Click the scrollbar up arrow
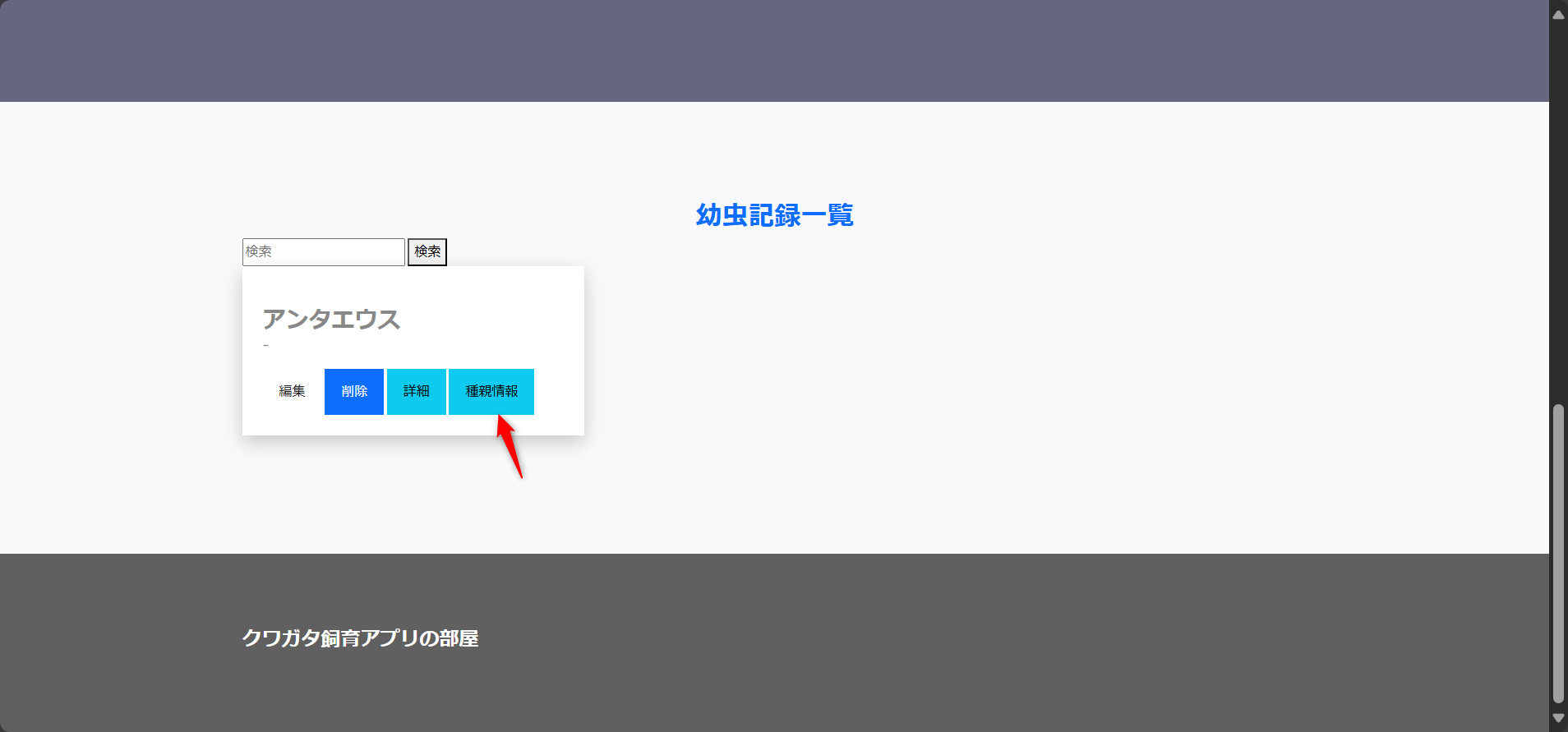Screen dimensions: 1568x732 tap(1558, 15)
